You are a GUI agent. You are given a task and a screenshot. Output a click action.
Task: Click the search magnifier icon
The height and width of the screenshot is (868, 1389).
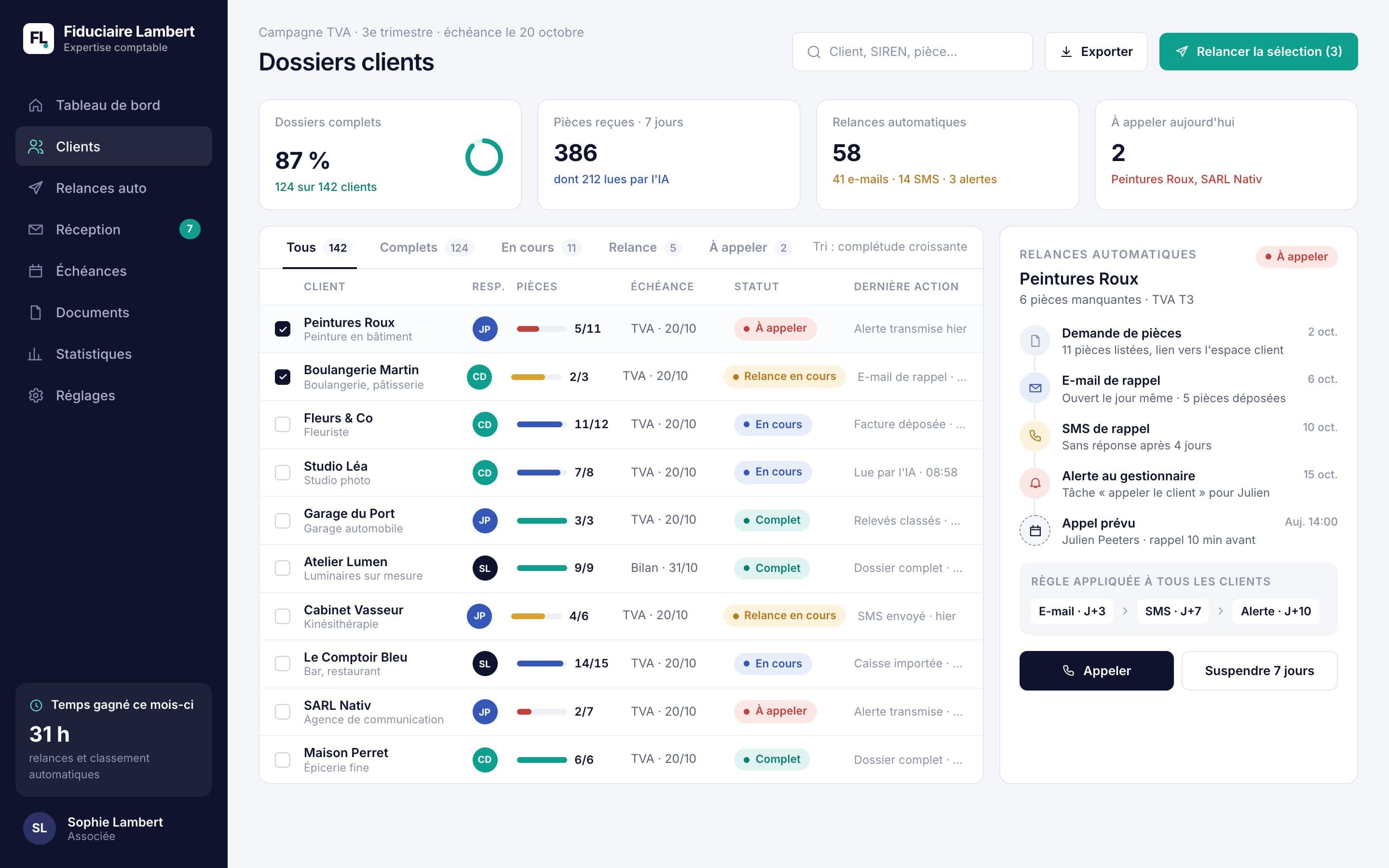click(x=814, y=52)
